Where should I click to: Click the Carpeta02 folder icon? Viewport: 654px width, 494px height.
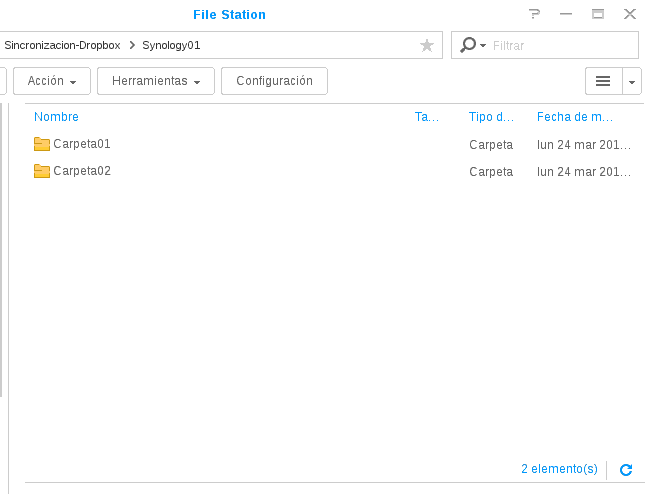[x=42, y=171]
